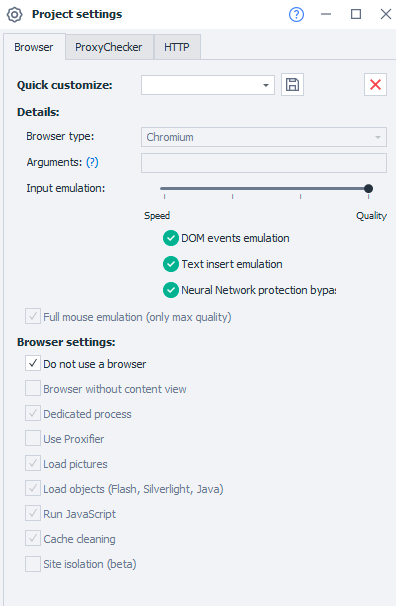The height and width of the screenshot is (606, 396).
Task: Switch to the HTTP tab
Action: [x=177, y=47]
